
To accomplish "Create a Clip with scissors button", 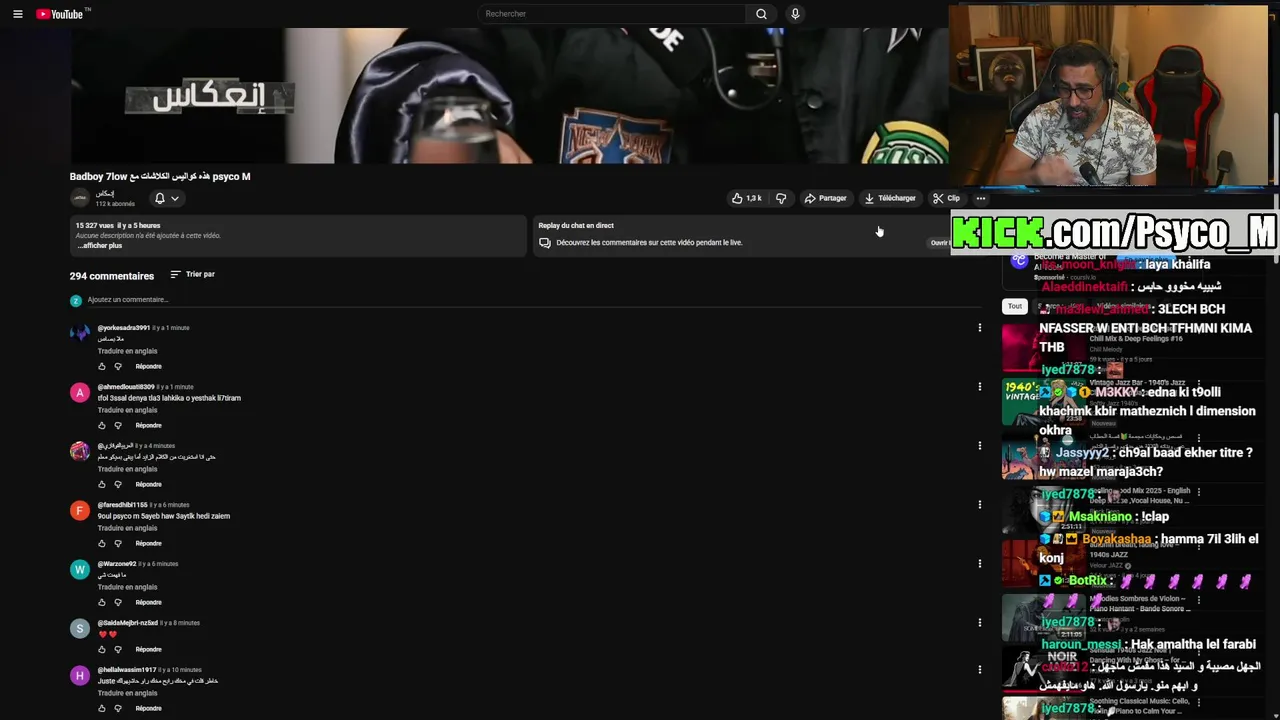I will click(946, 198).
